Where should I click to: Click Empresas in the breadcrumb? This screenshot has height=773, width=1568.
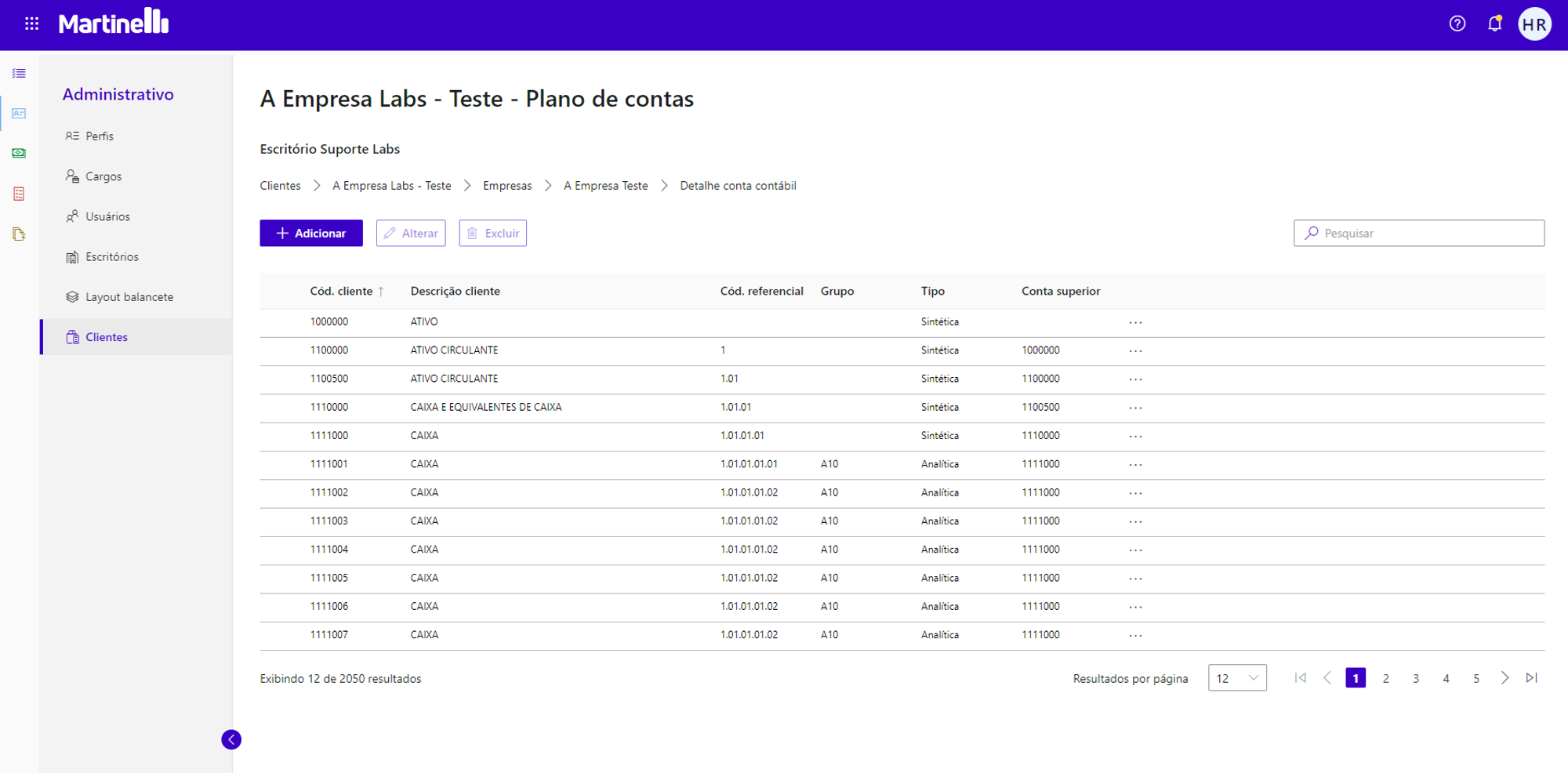pos(507,186)
